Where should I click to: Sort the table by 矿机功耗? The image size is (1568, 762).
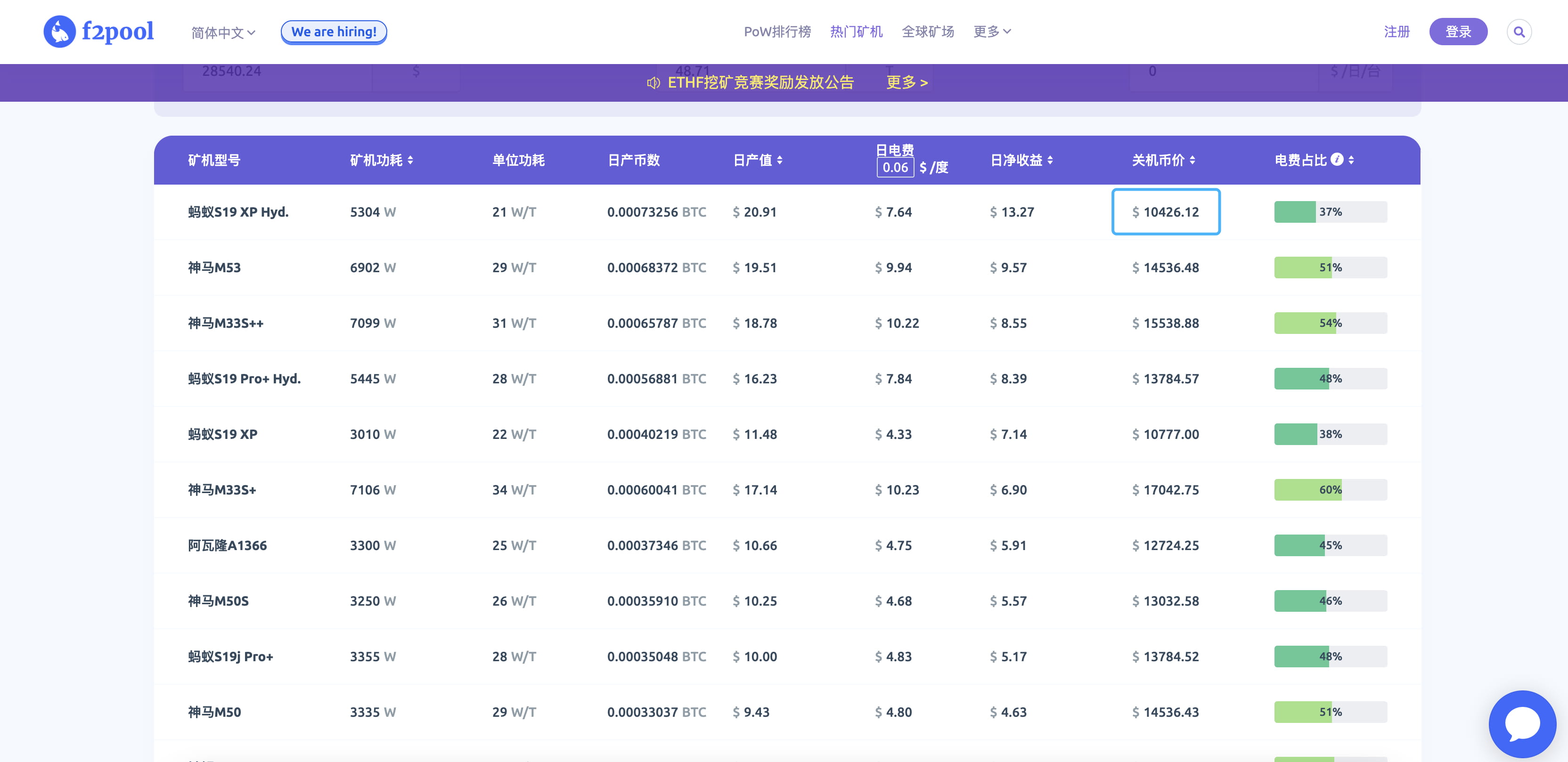(x=411, y=161)
